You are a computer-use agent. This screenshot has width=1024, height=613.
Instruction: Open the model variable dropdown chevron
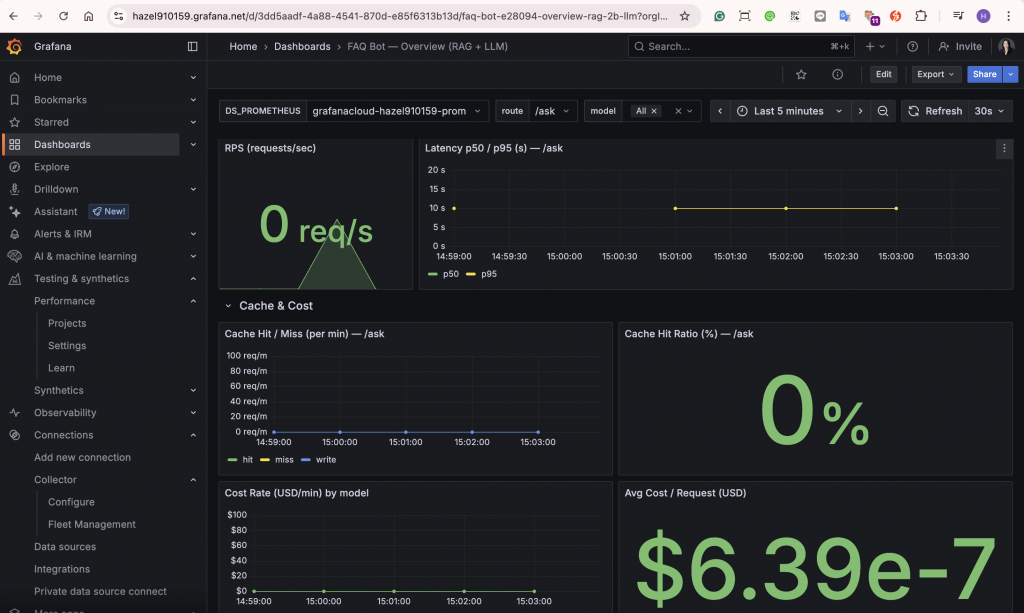point(690,111)
